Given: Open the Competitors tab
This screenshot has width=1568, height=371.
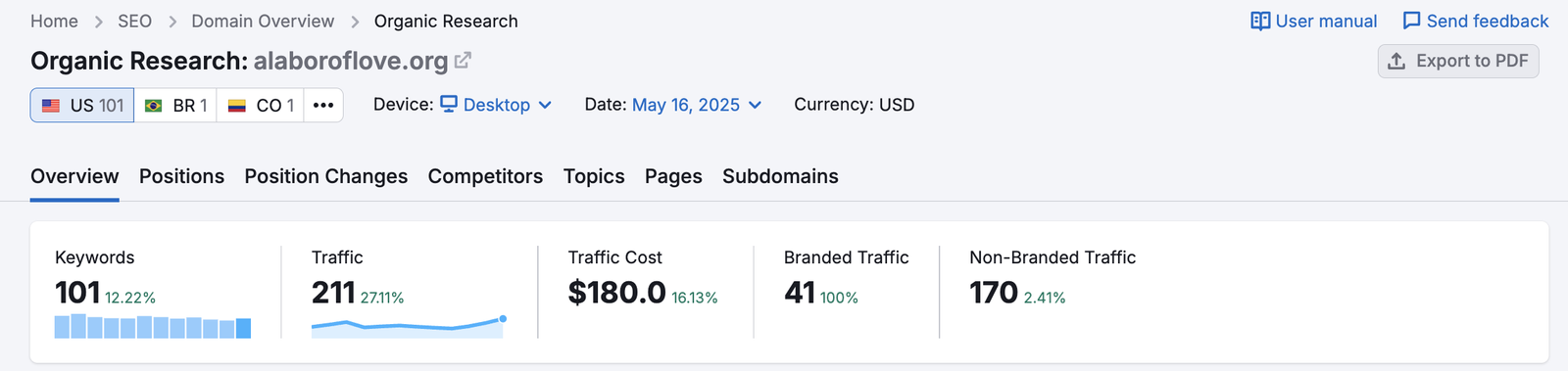Looking at the screenshot, I should click(x=485, y=176).
